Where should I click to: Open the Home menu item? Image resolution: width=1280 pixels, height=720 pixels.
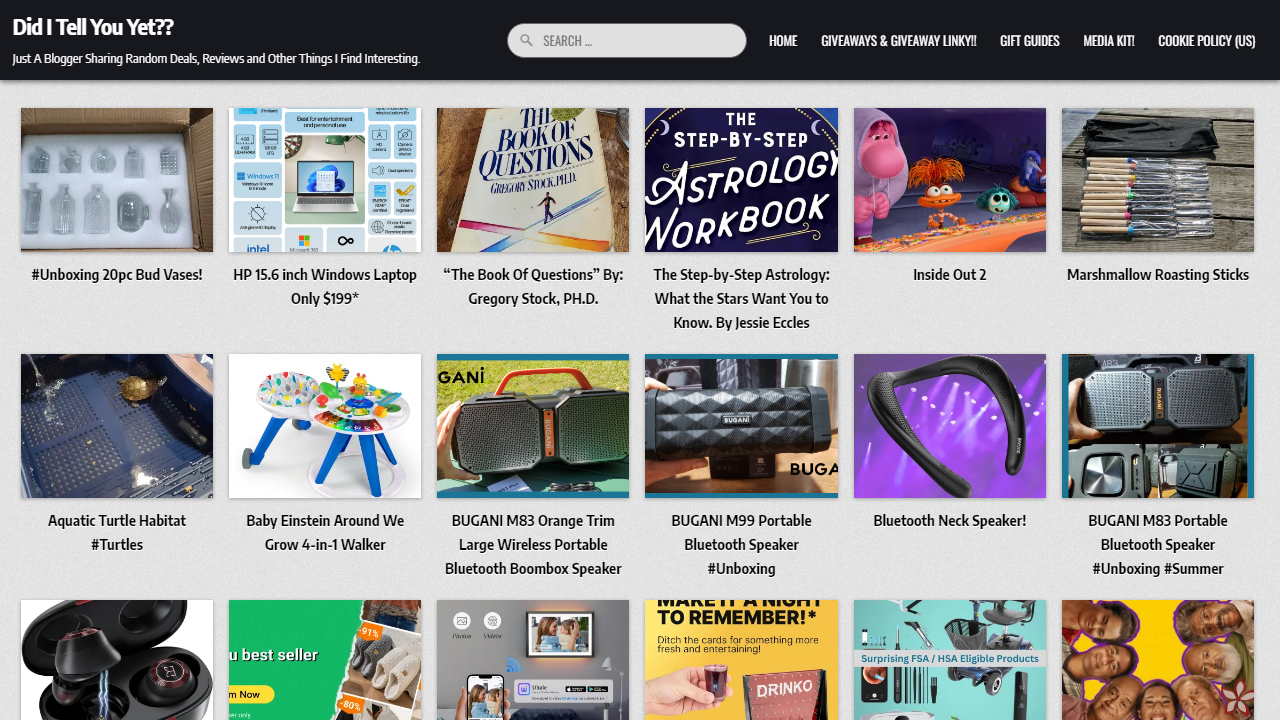coord(783,41)
